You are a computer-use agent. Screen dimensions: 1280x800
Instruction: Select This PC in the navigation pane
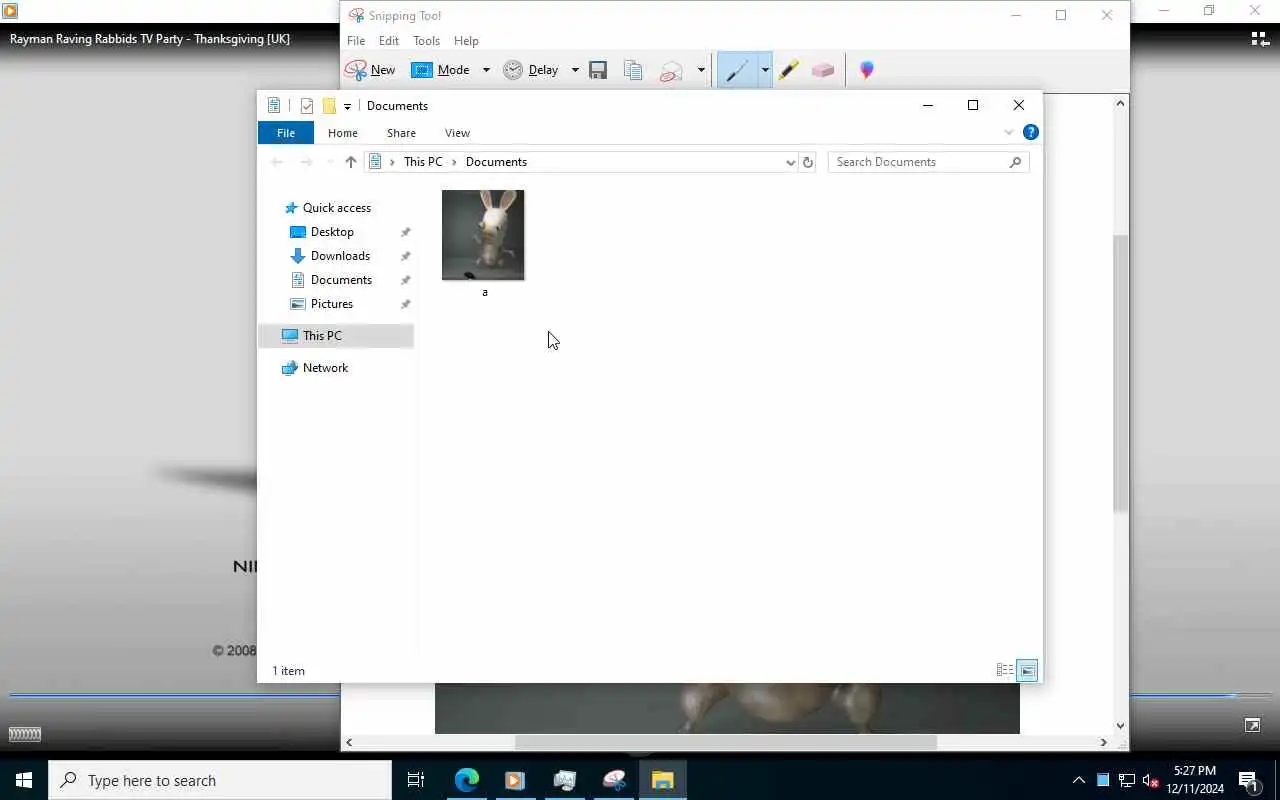pyautogui.click(x=336, y=336)
